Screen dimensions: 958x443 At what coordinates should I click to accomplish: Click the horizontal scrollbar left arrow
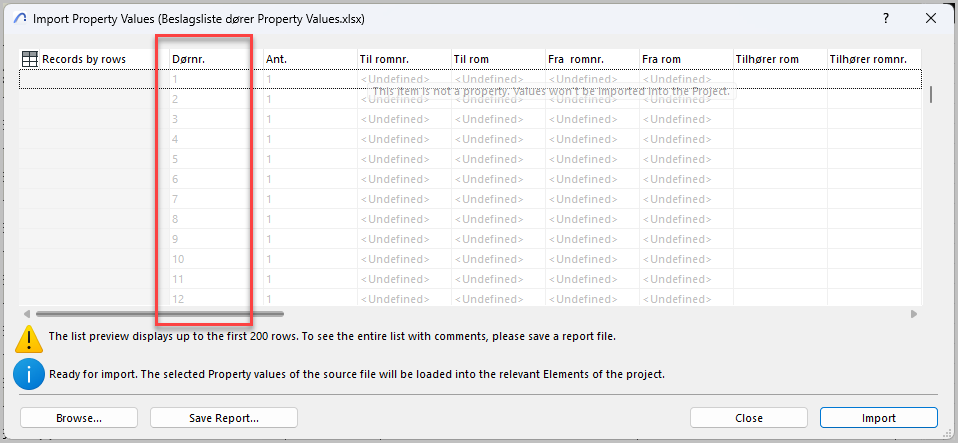pos(25,314)
